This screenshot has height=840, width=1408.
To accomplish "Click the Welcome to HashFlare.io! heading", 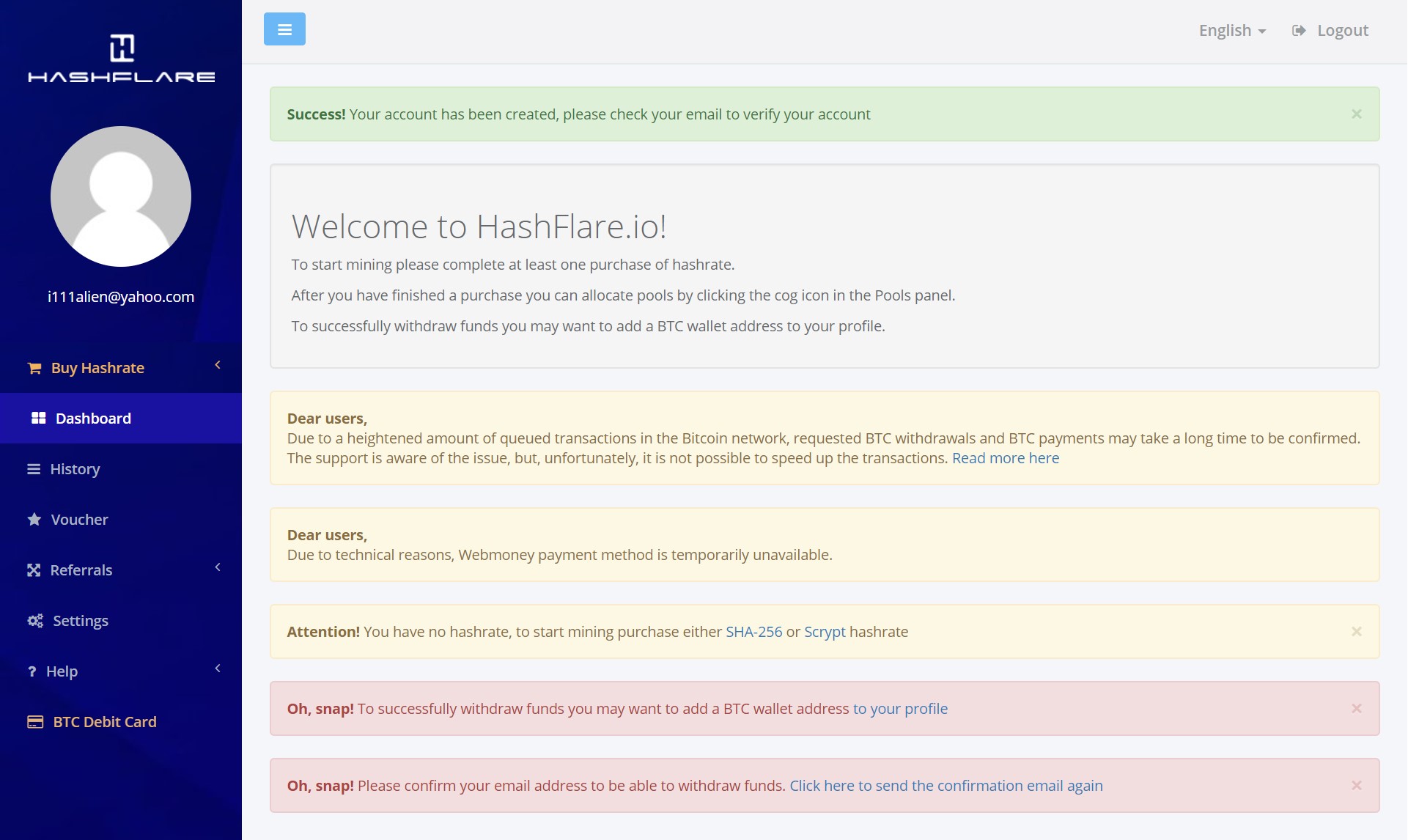I will 479,226.
